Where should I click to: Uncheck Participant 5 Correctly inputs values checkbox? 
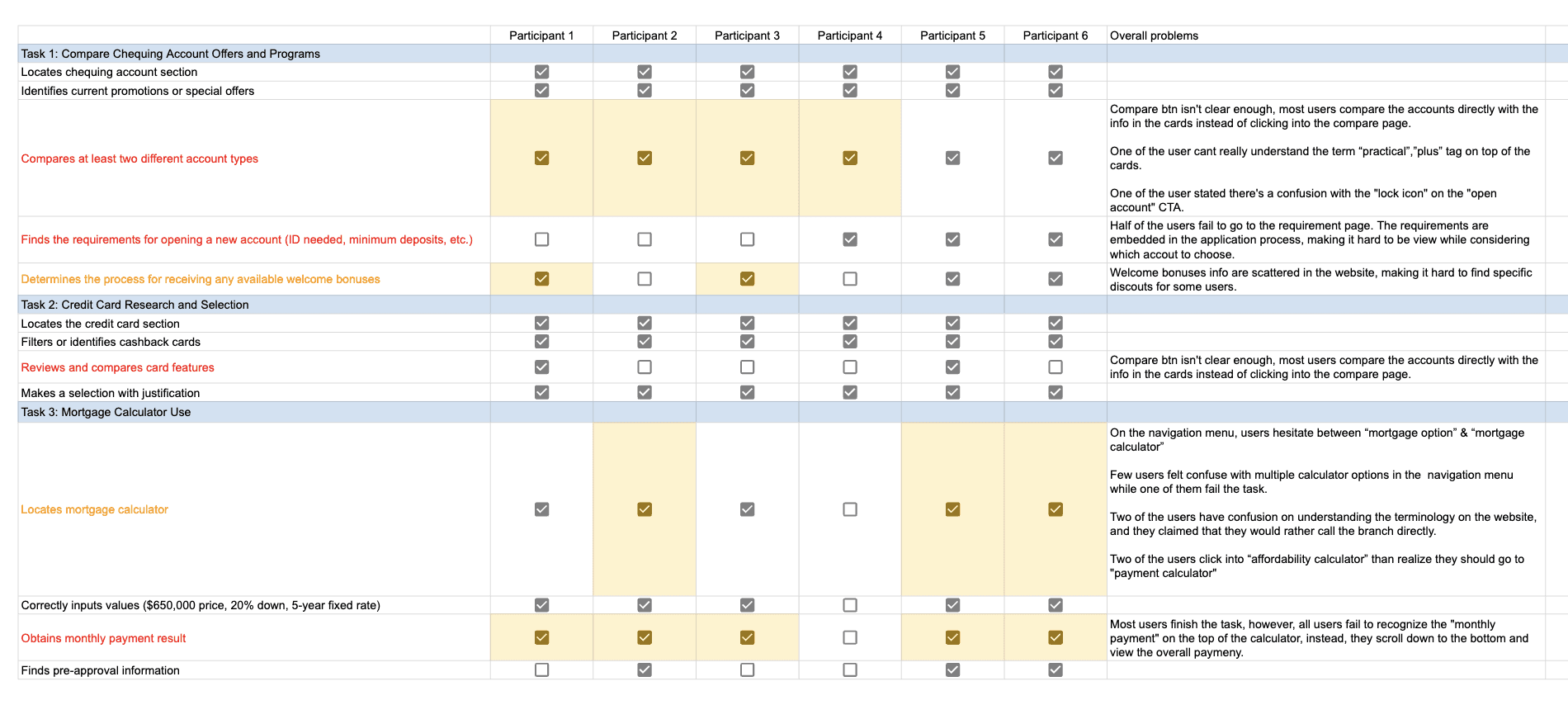pos(952,605)
